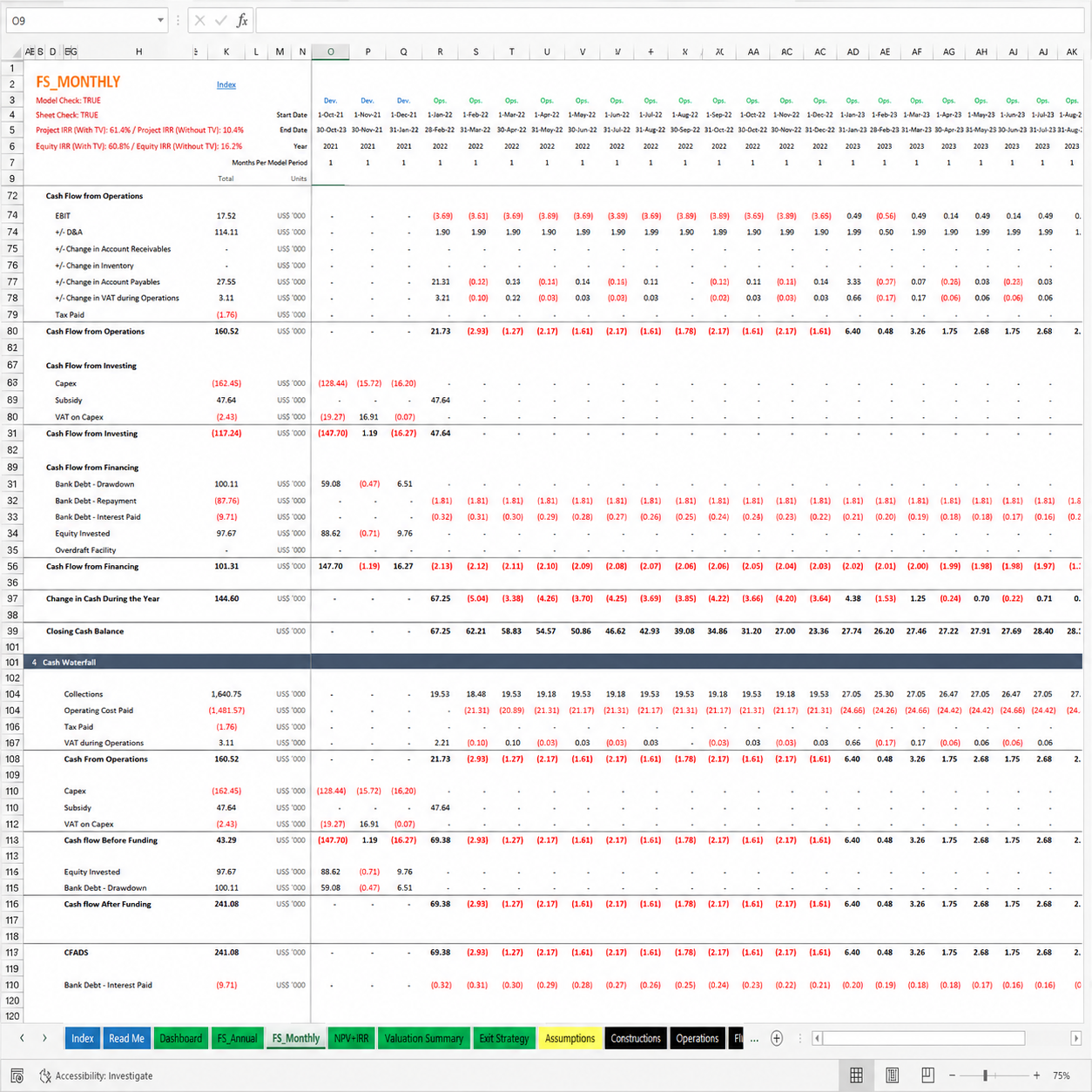The width and height of the screenshot is (1092, 1092).
Task: Switch to Page Break Preview icon
Action: pos(927,1075)
